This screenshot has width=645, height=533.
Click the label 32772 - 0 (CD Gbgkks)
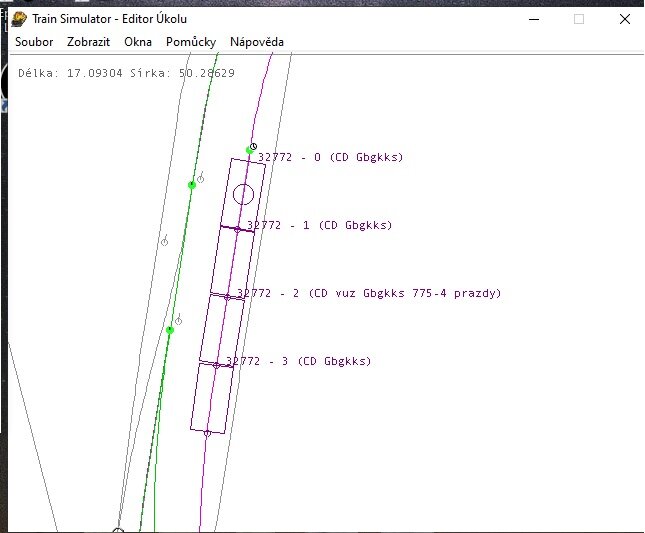click(330, 157)
